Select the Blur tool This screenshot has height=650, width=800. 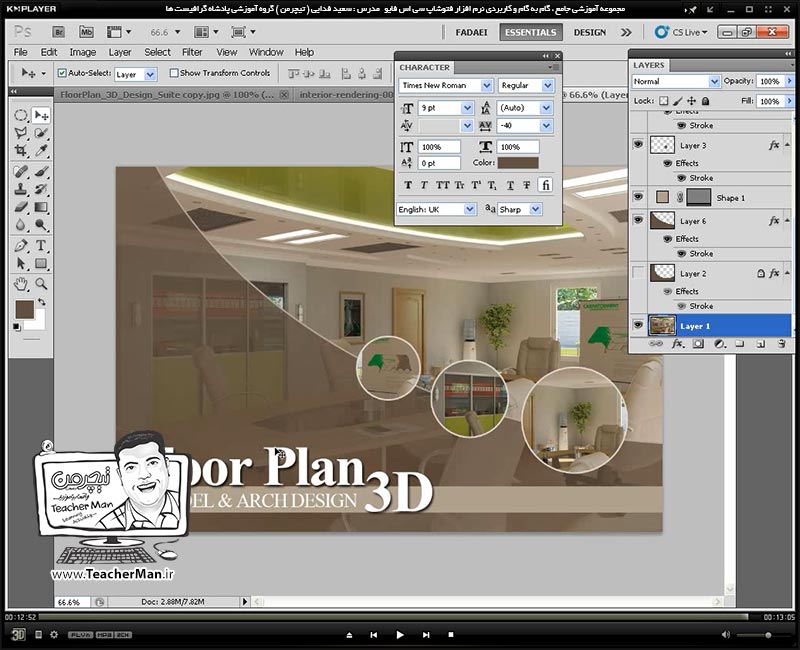20,225
